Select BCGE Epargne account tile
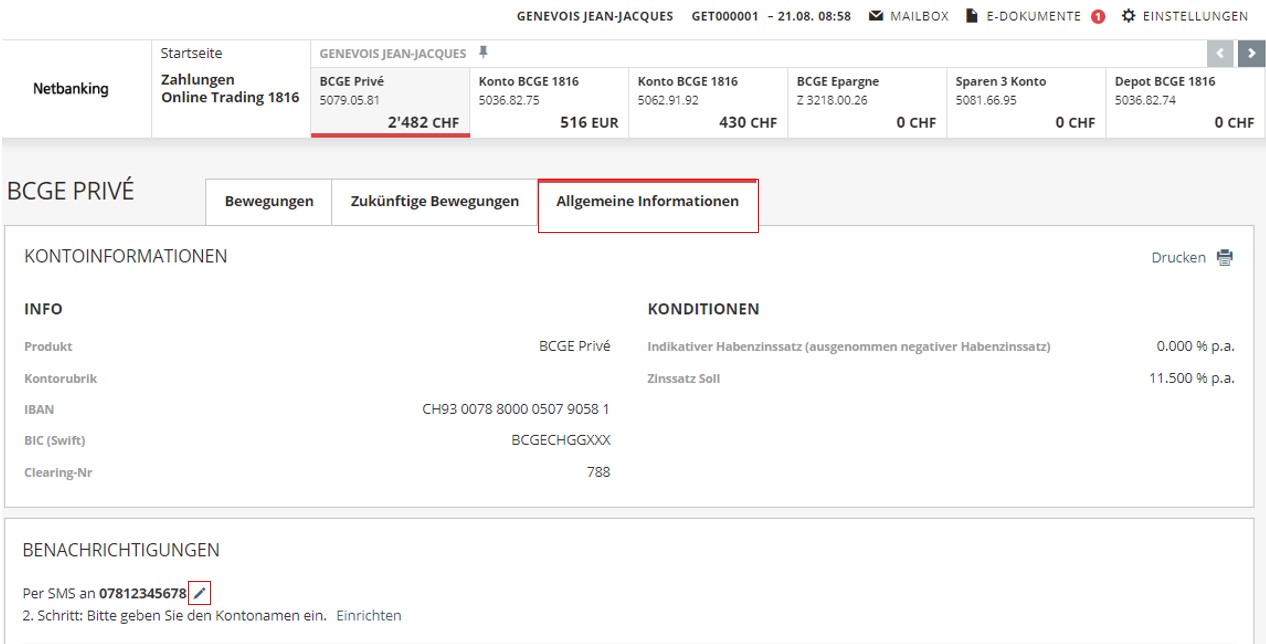The height and width of the screenshot is (644, 1266). click(866, 101)
